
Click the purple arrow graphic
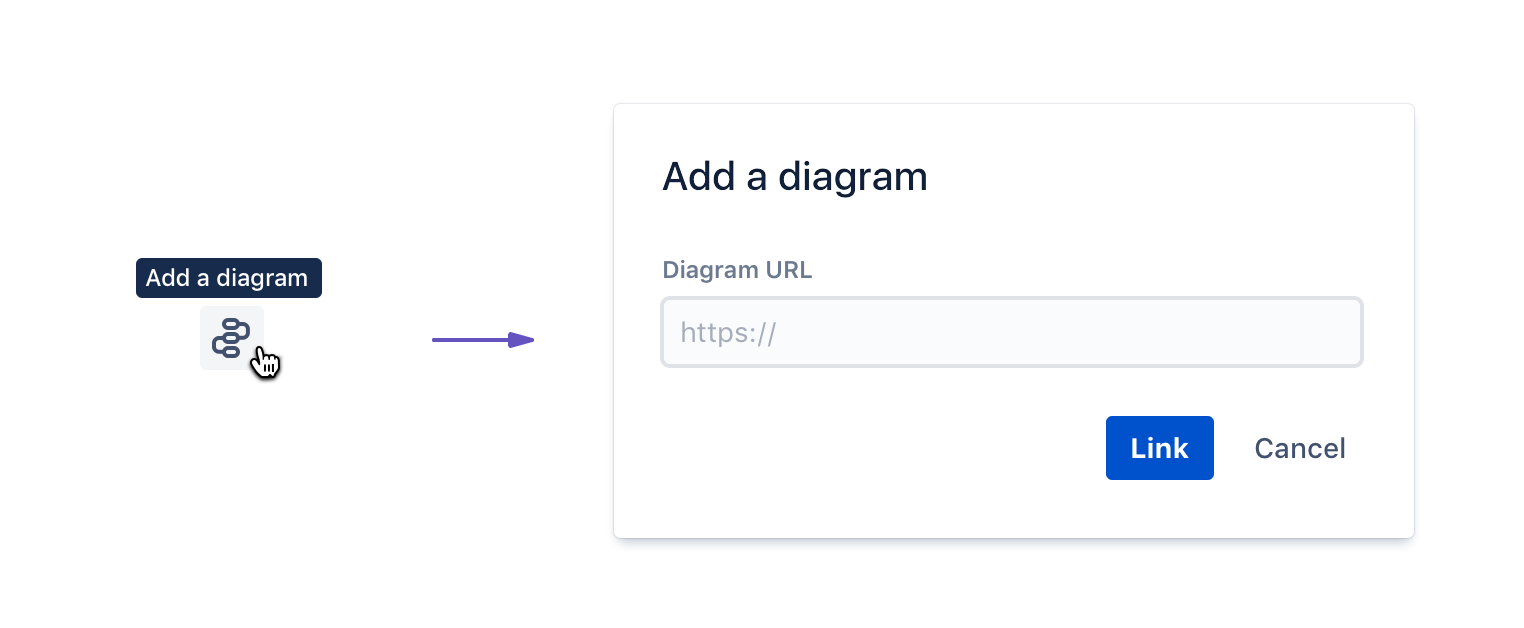click(x=483, y=340)
